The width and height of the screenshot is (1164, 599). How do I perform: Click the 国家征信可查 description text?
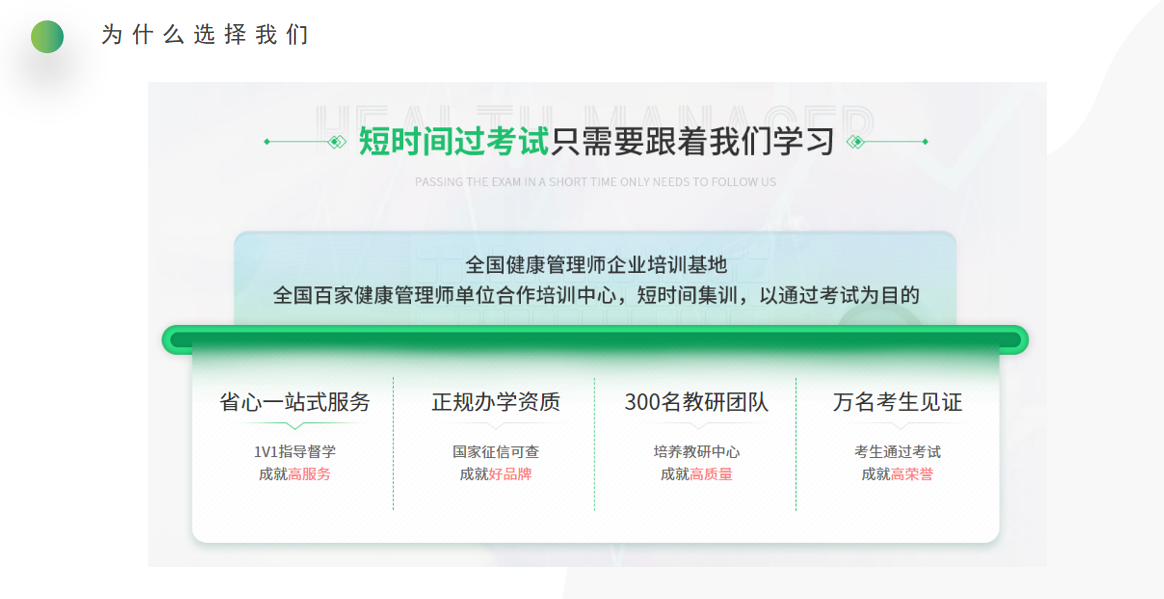pyautogui.click(x=495, y=452)
